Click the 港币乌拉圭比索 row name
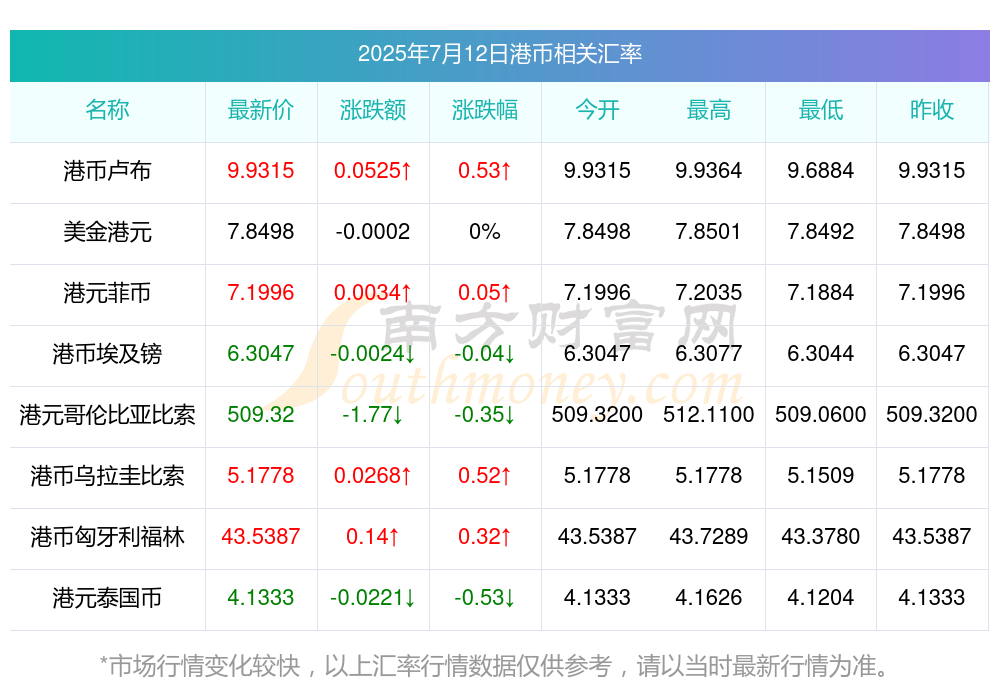 pyautogui.click(x=107, y=476)
